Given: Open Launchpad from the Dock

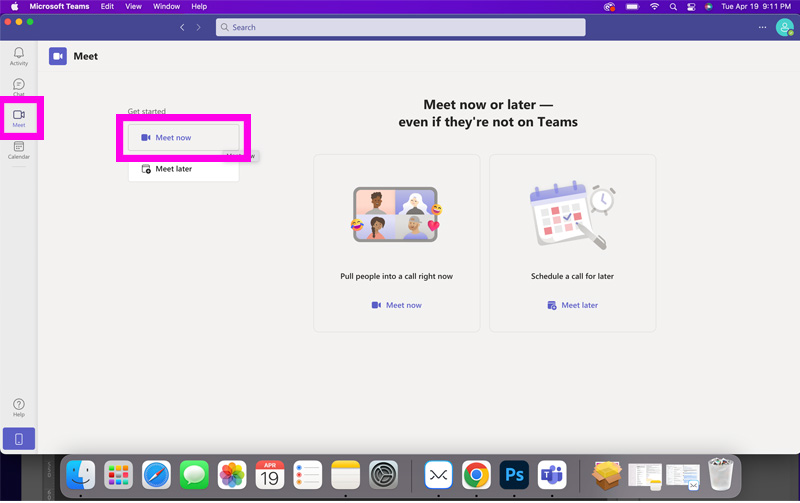Looking at the screenshot, I should coord(118,475).
